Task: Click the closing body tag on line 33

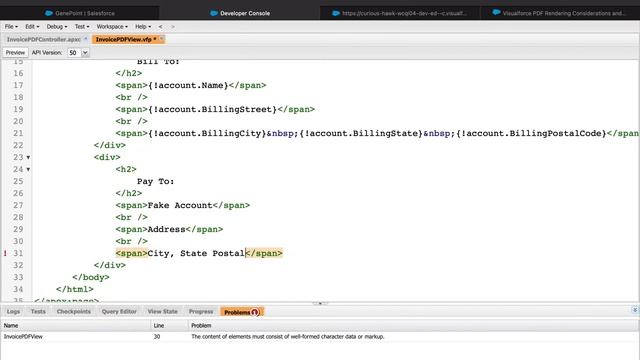Action: click(x=91, y=278)
